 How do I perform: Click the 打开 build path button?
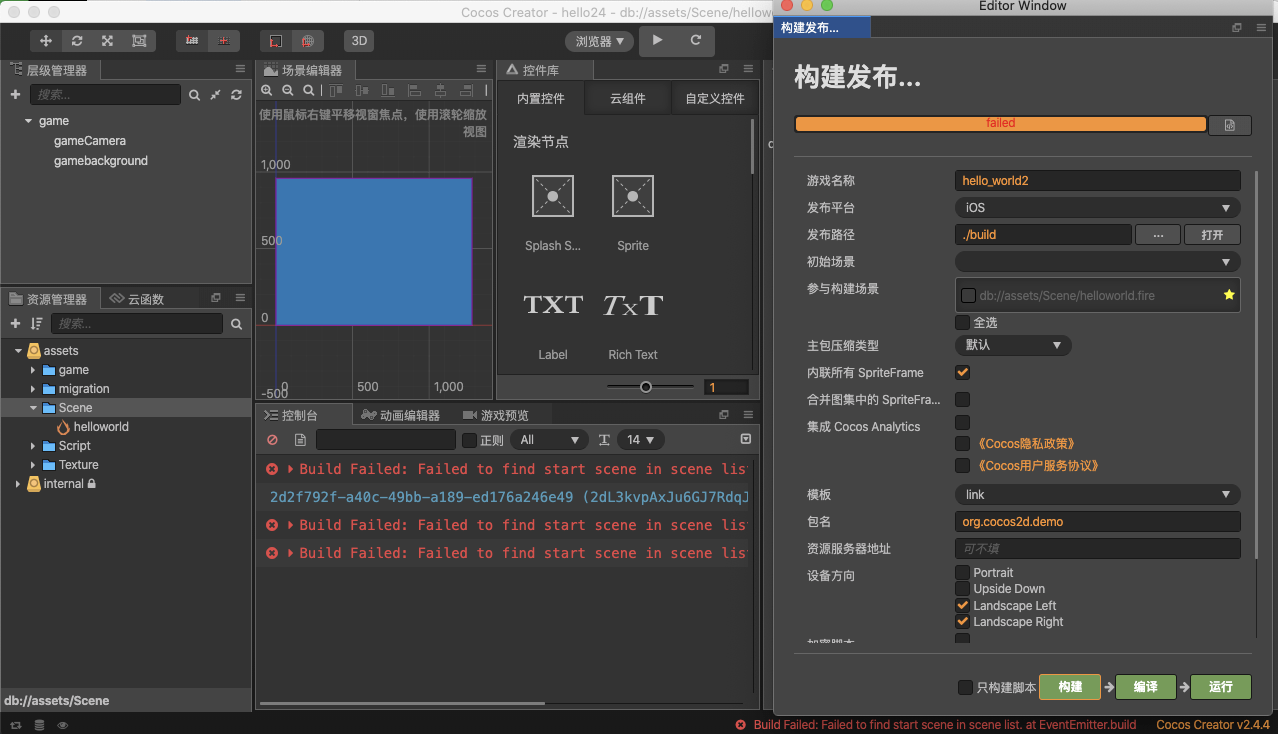point(1212,235)
